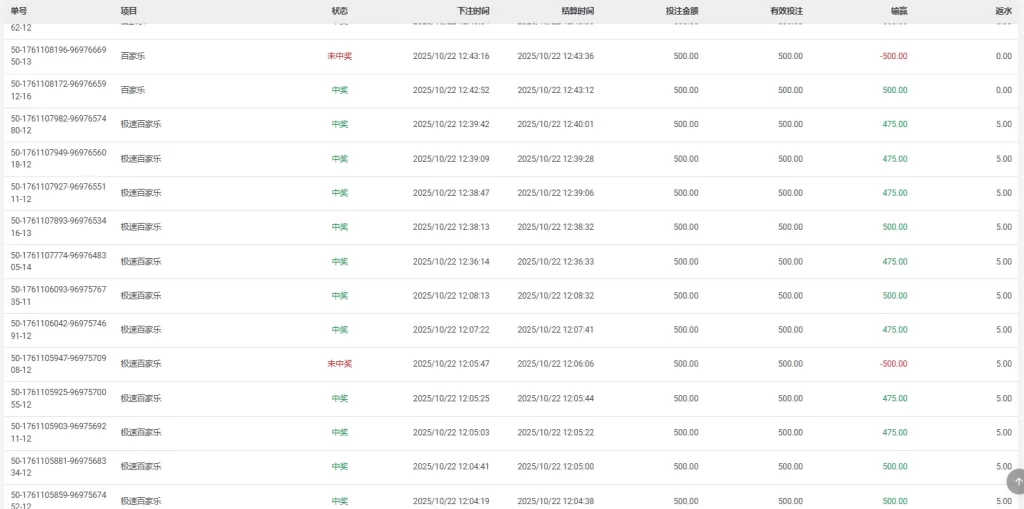Click settlement time 2025/10/22 12:08:32
The height and width of the screenshot is (509, 1024).
tap(555, 296)
